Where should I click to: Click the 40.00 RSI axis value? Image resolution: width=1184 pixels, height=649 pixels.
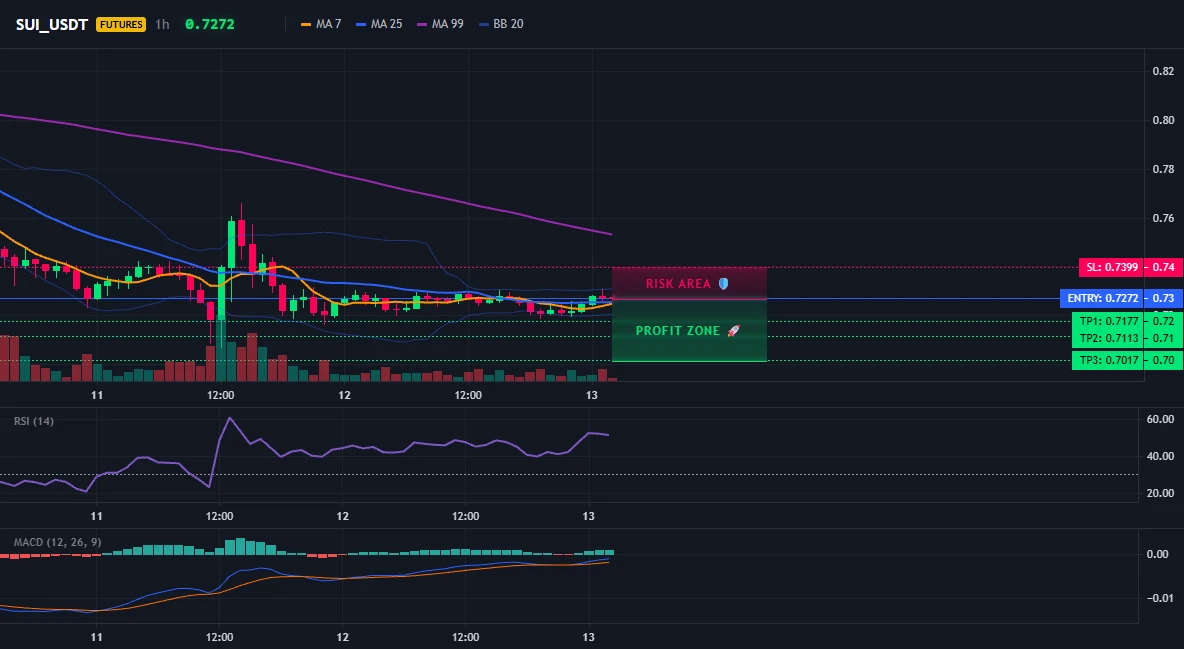coord(1160,456)
